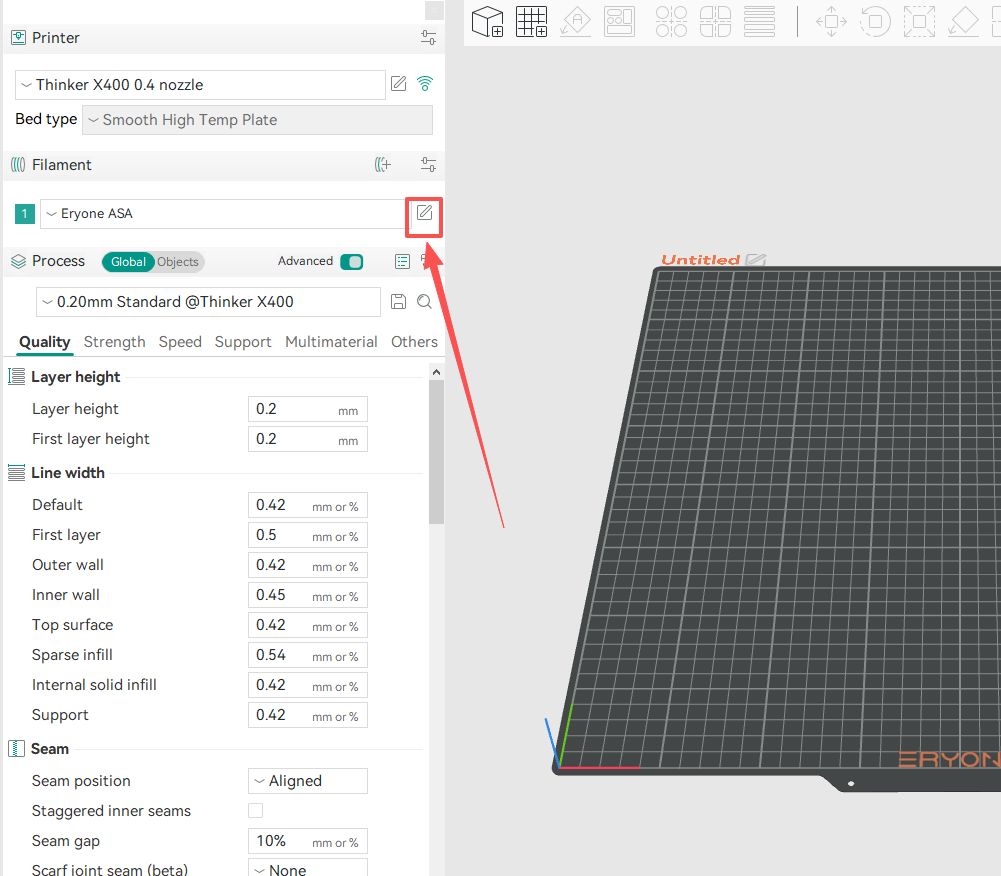The width and height of the screenshot is (1001, 876).
Task: Add a new filament slot
Action: point(382,165)
